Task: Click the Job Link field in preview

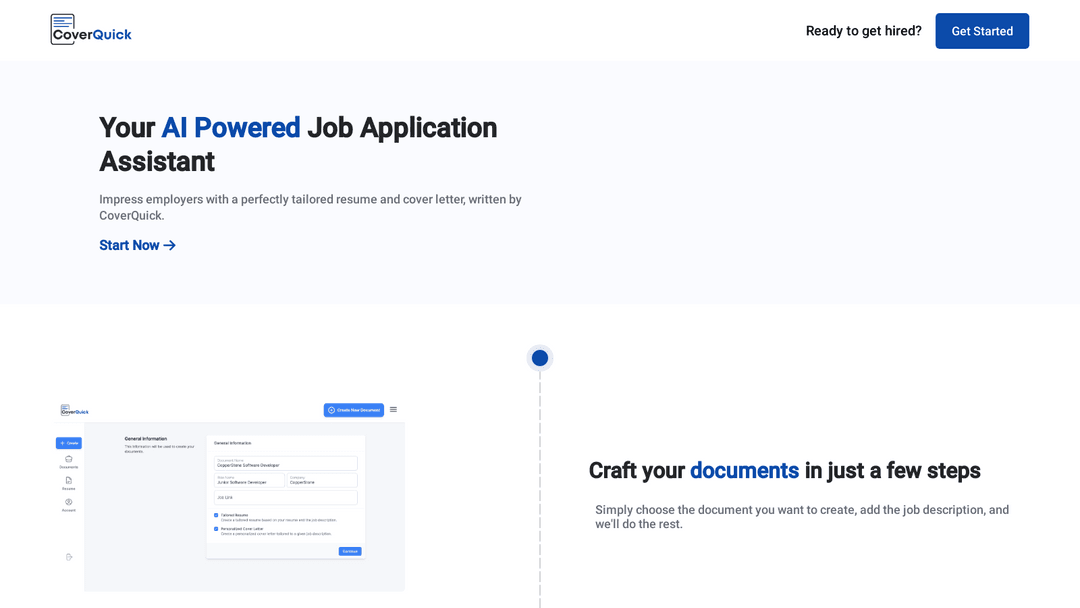Action: 286,497
